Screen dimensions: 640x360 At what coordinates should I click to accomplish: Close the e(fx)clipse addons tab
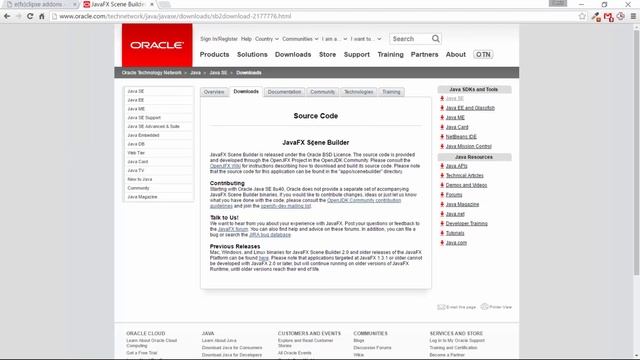pyautogui.click(x=75, y=4)
